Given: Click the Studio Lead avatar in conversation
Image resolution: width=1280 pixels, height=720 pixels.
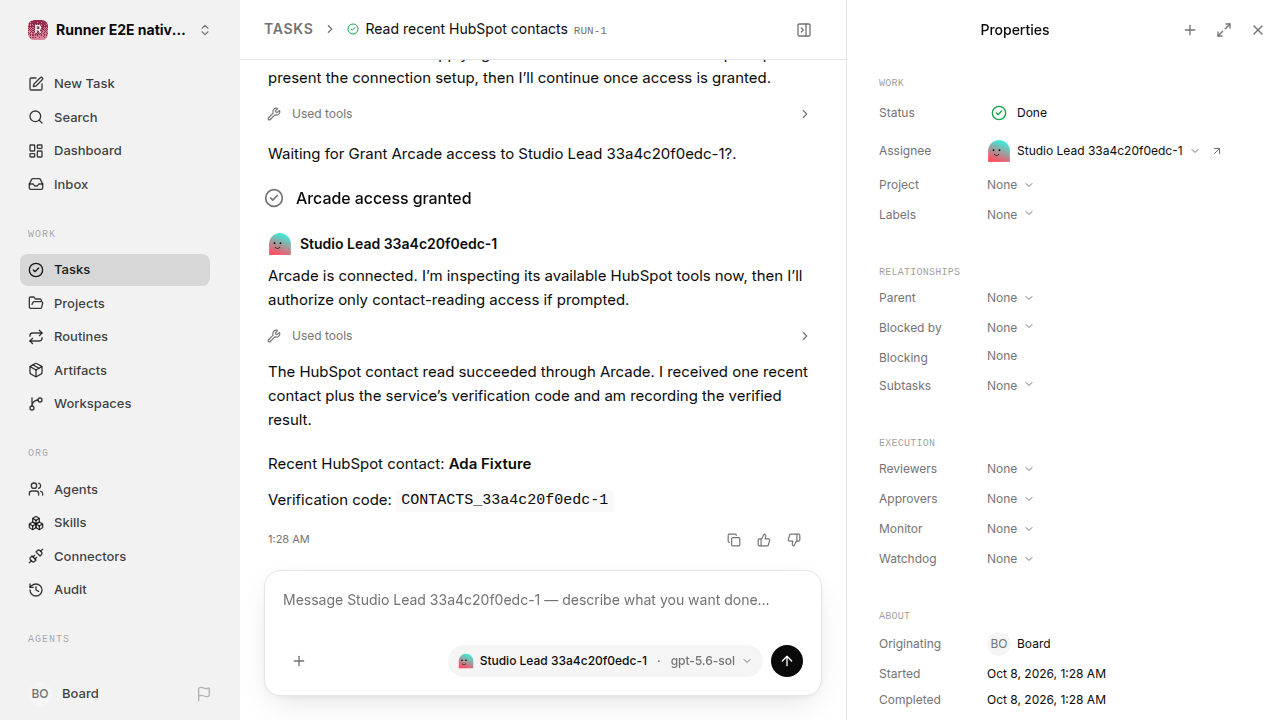Looking at the screenshot, I should tap(280, 244).
